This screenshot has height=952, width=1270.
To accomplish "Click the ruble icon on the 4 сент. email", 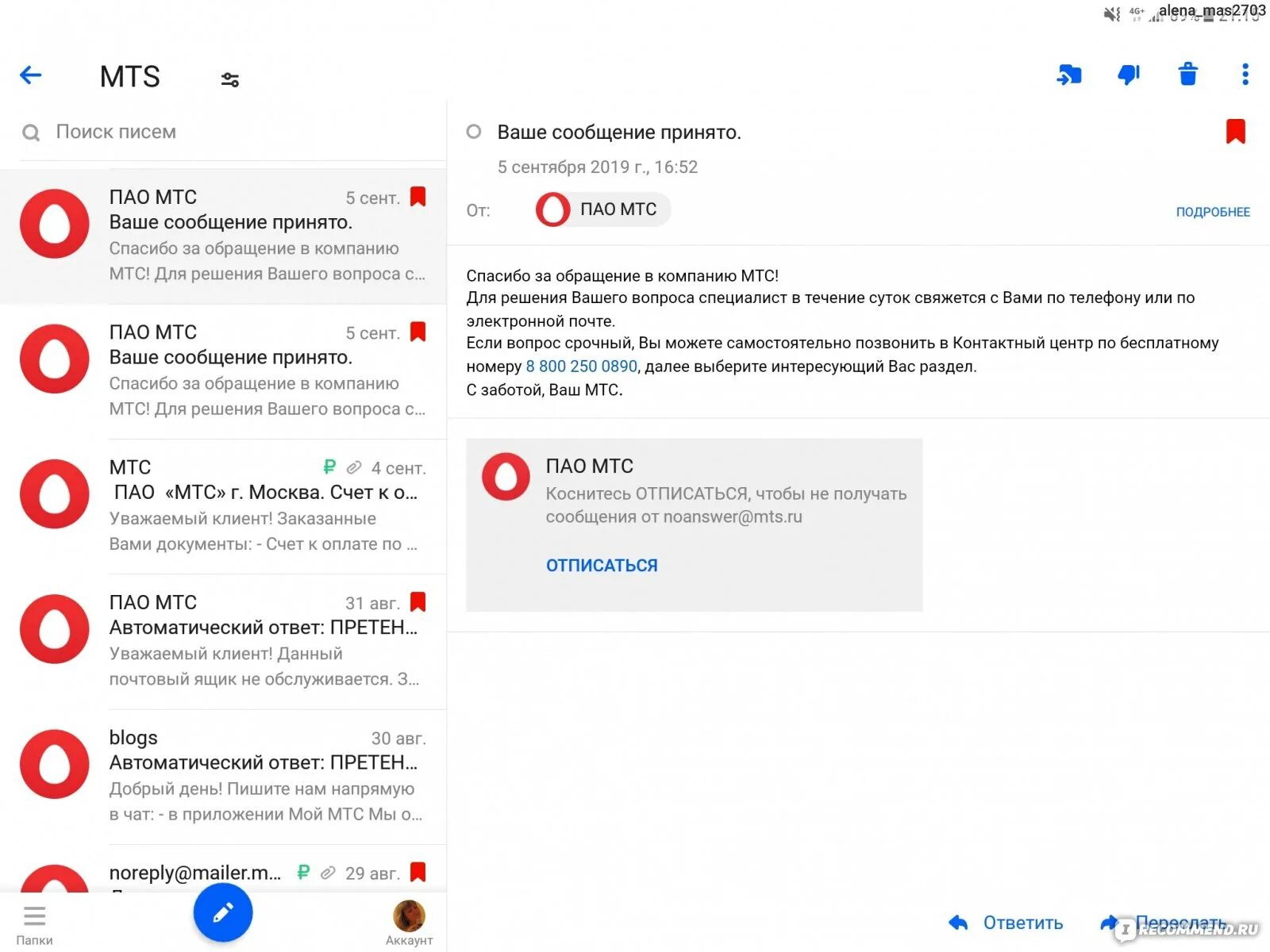I will coord(329,467).
